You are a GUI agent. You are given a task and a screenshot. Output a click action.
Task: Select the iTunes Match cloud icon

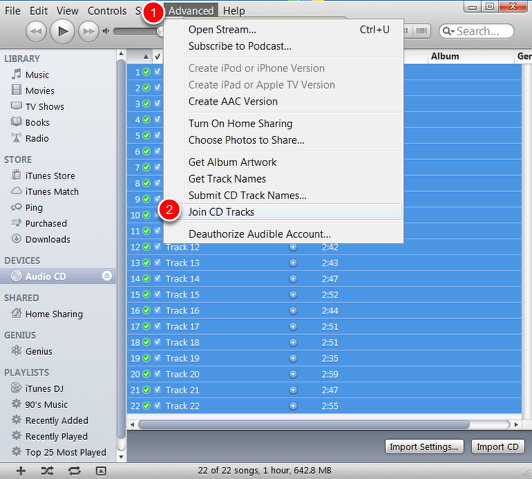pyautogui.click(x=16, y=191)
